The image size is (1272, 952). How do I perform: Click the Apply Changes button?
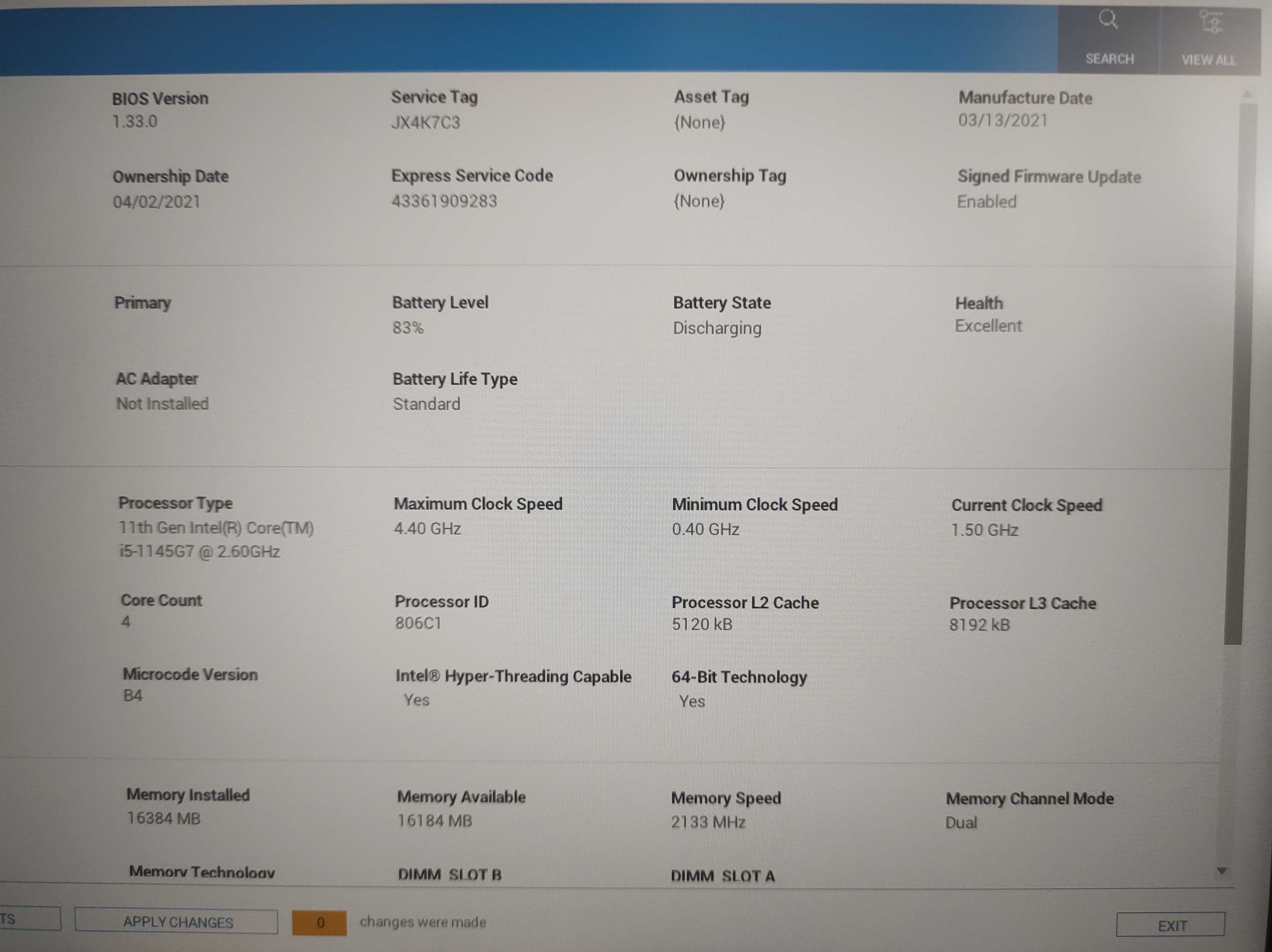[177, 922]
